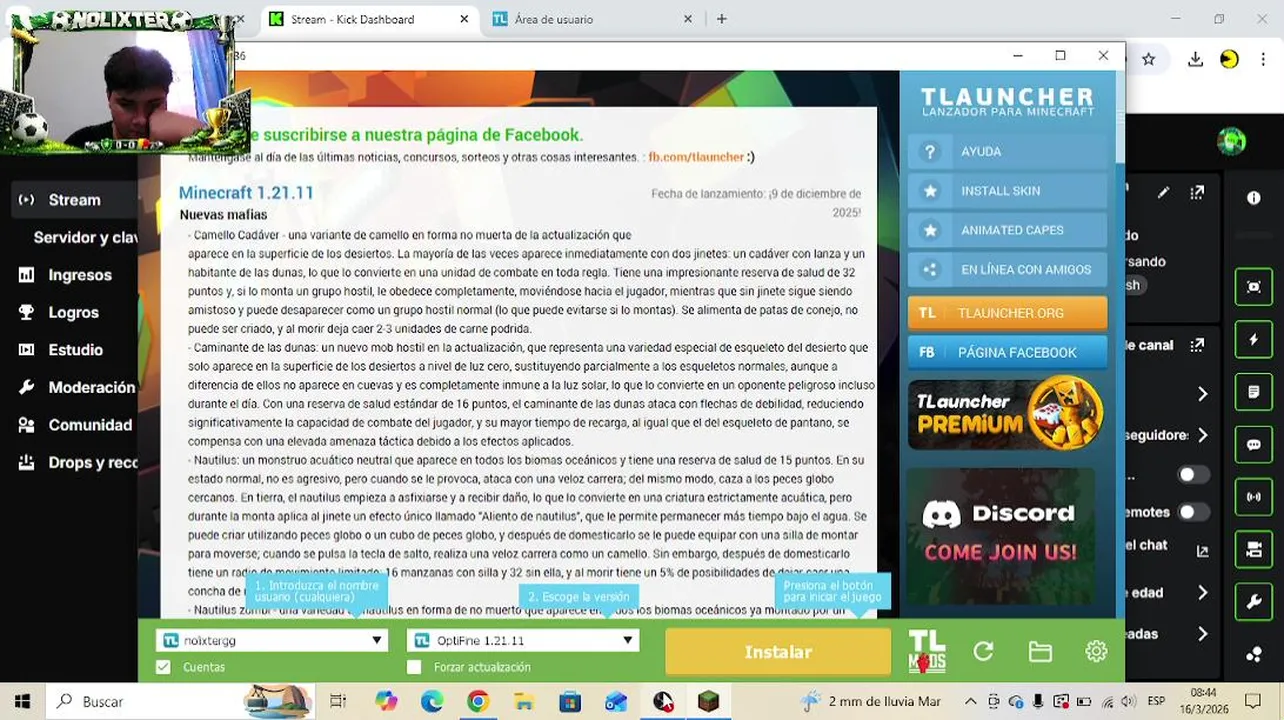Open the TLauncher settings gear
The height and width of the screenshot is (720, 1284).
[1096, 652]
